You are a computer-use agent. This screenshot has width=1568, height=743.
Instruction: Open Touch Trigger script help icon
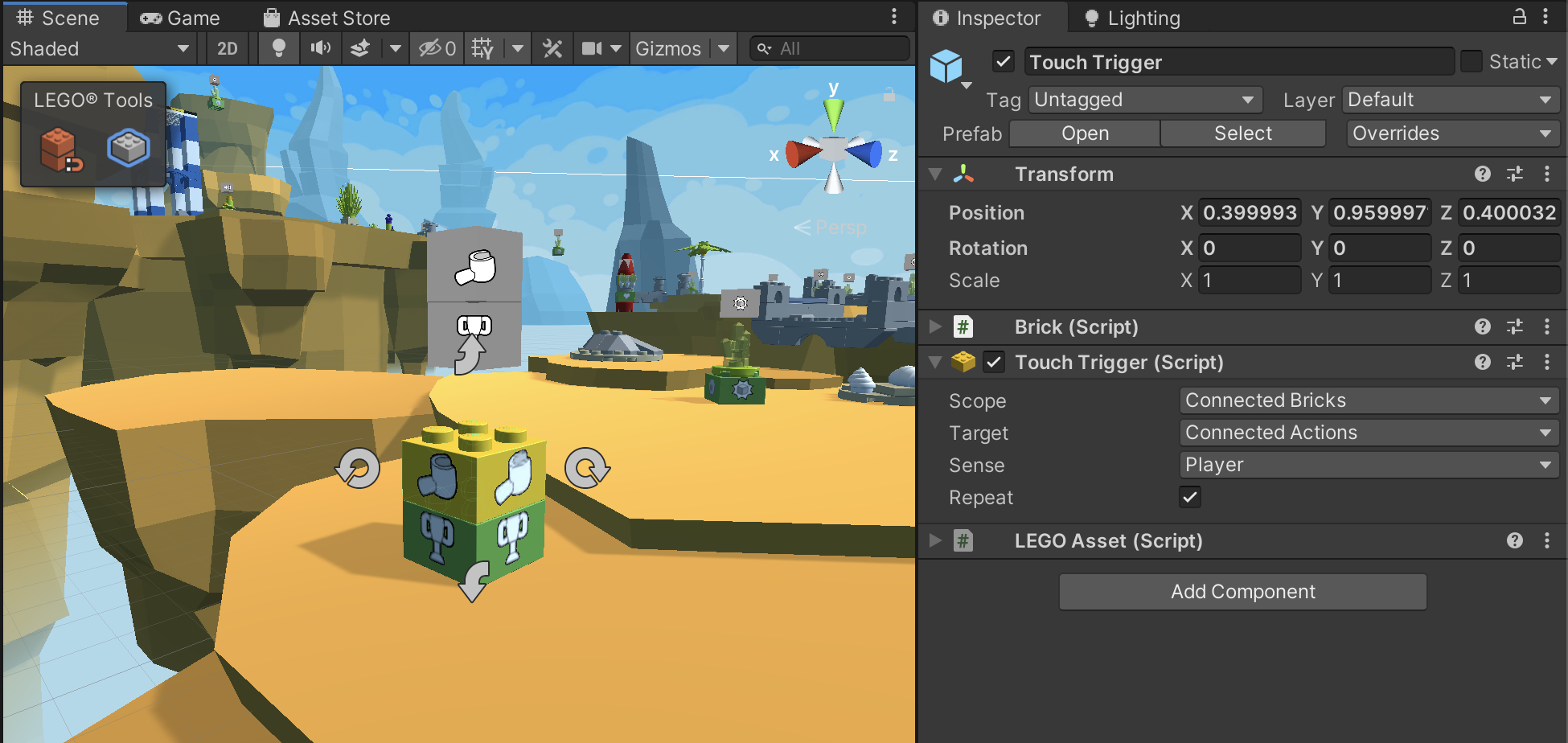(1483, 363)
